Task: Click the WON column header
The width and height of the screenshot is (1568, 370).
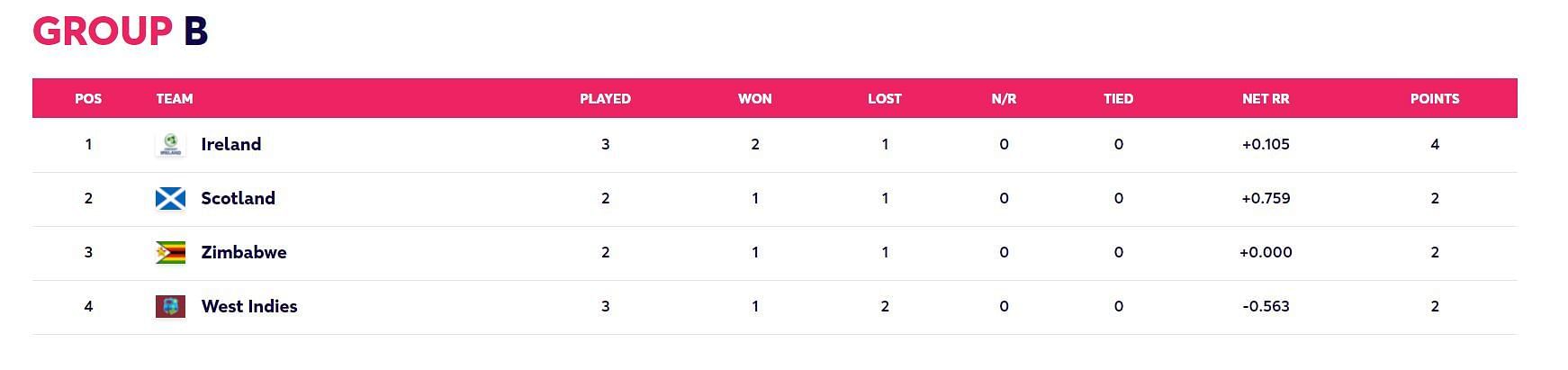Action: click(x=755, y=99)
